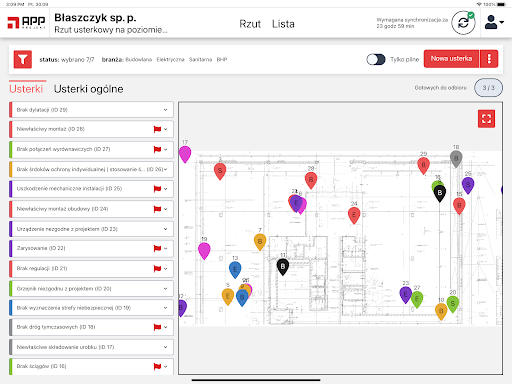This screenshot has height=384, width=512.
Task: Tap the red flag on Brak regulacji (ID 21)
Action: click(x=157, y=269)
